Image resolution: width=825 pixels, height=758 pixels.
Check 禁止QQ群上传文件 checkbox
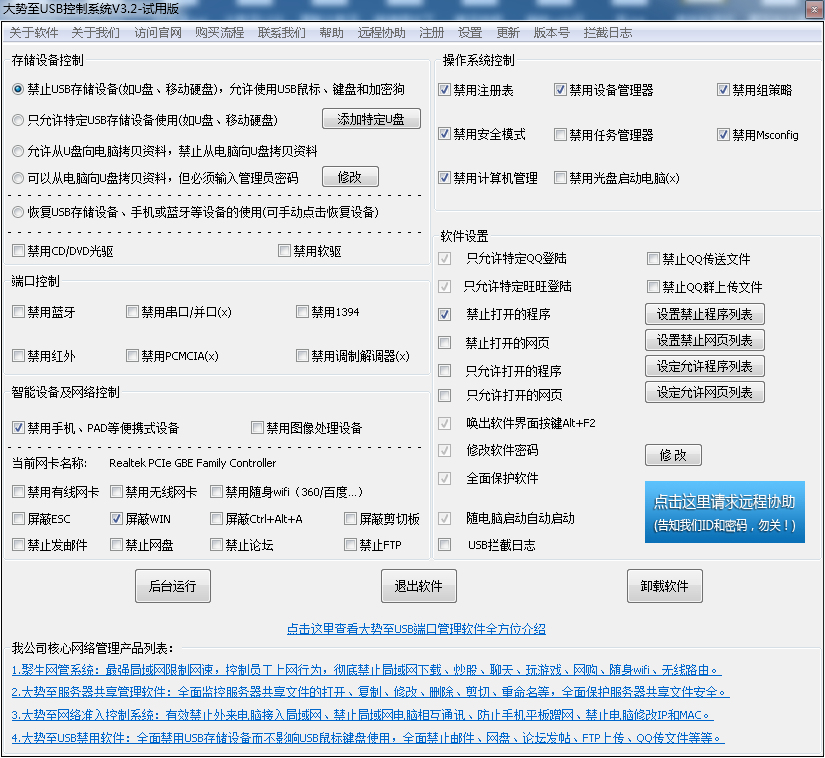pyautogui.click(x=653, y=287)
